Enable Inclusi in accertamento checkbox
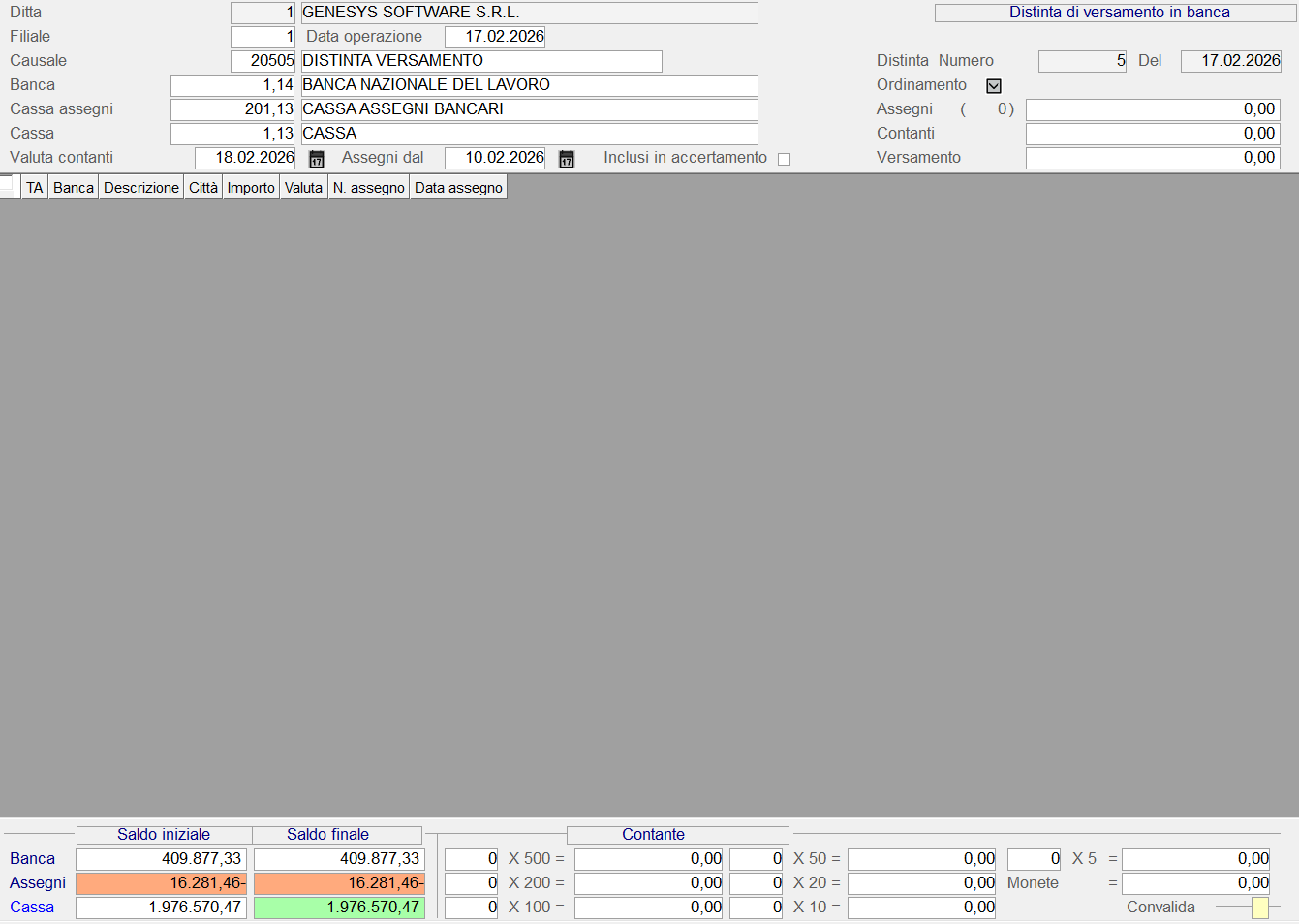 [x=784, y=159]
